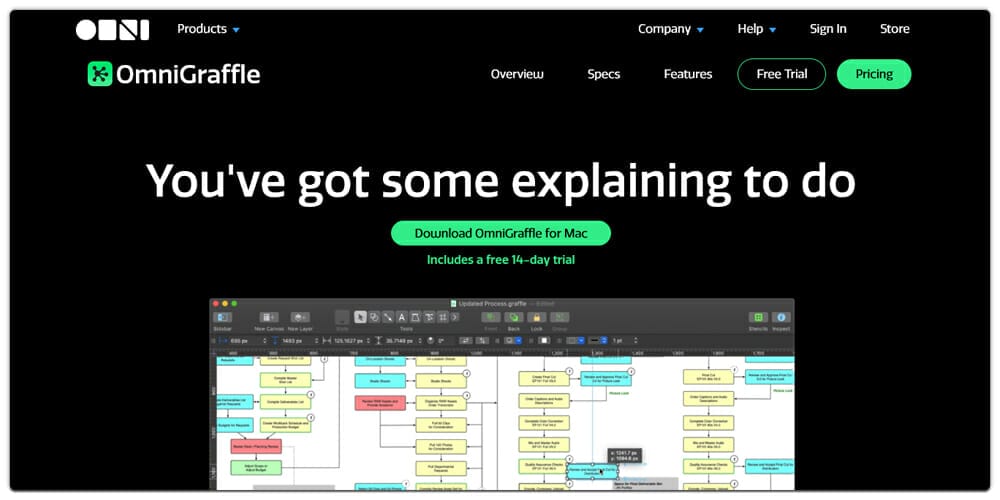Click the stroke thickness 1 pt stepper
The image size is (1000, 500).
coord(636,341)
